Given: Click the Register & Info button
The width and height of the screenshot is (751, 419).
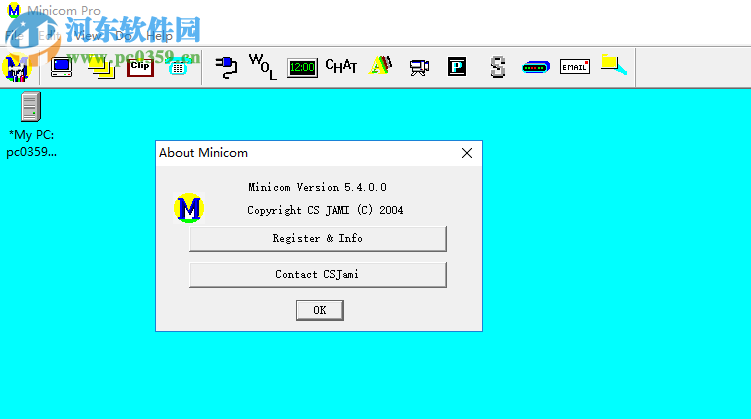Looking at the screenshot, I should (318, 238).
